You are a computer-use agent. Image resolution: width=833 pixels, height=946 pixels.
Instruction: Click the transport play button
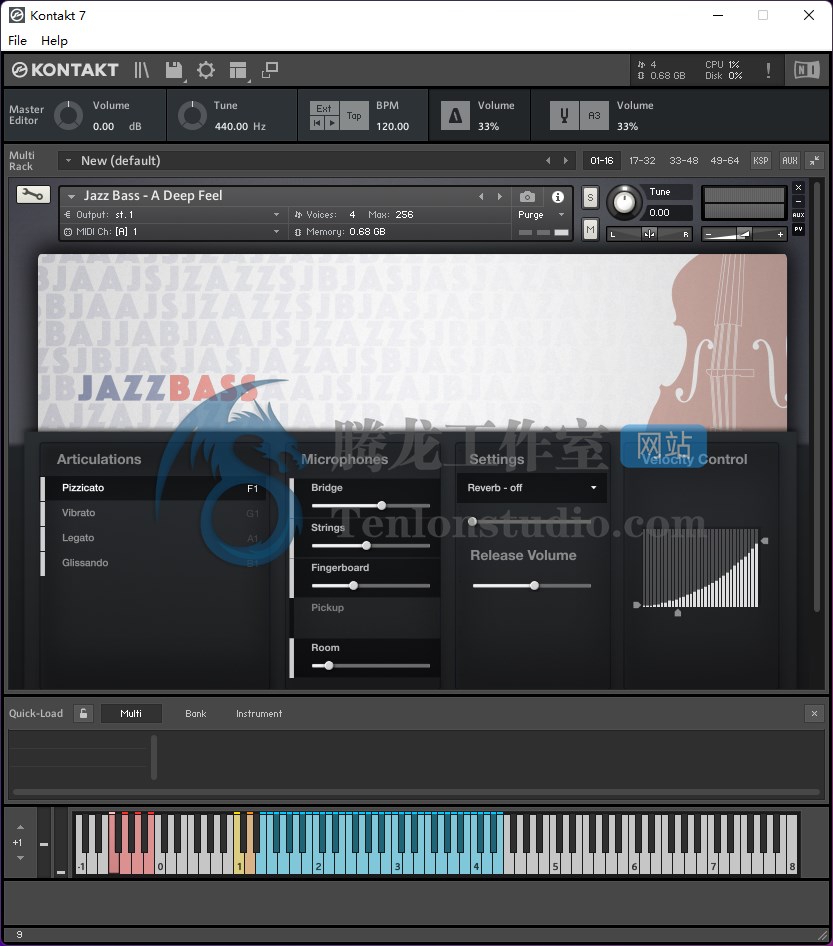point(332,123)
